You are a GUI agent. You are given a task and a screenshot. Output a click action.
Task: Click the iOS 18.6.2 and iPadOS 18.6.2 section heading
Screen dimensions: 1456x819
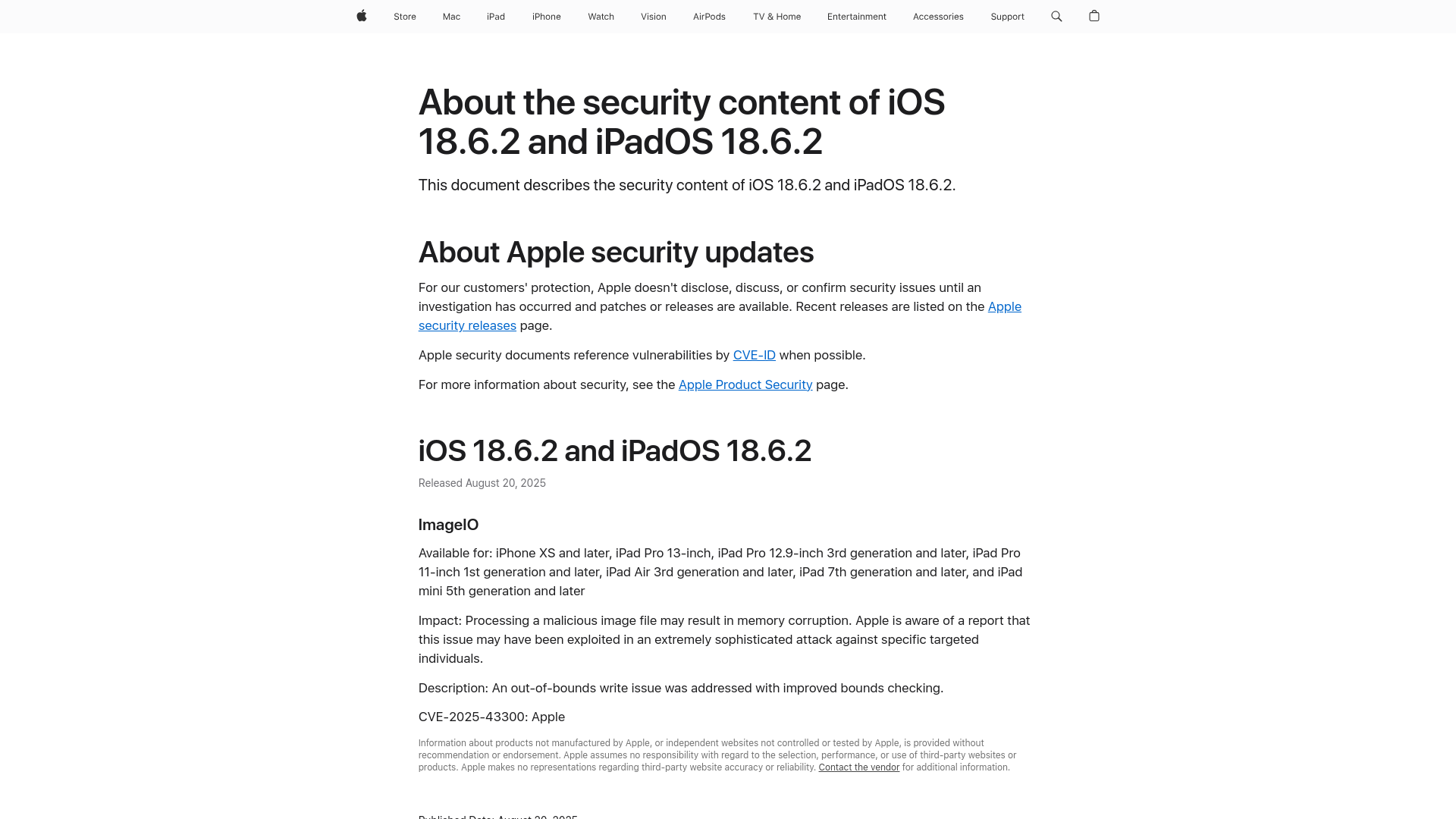click(x=615, y=451)
